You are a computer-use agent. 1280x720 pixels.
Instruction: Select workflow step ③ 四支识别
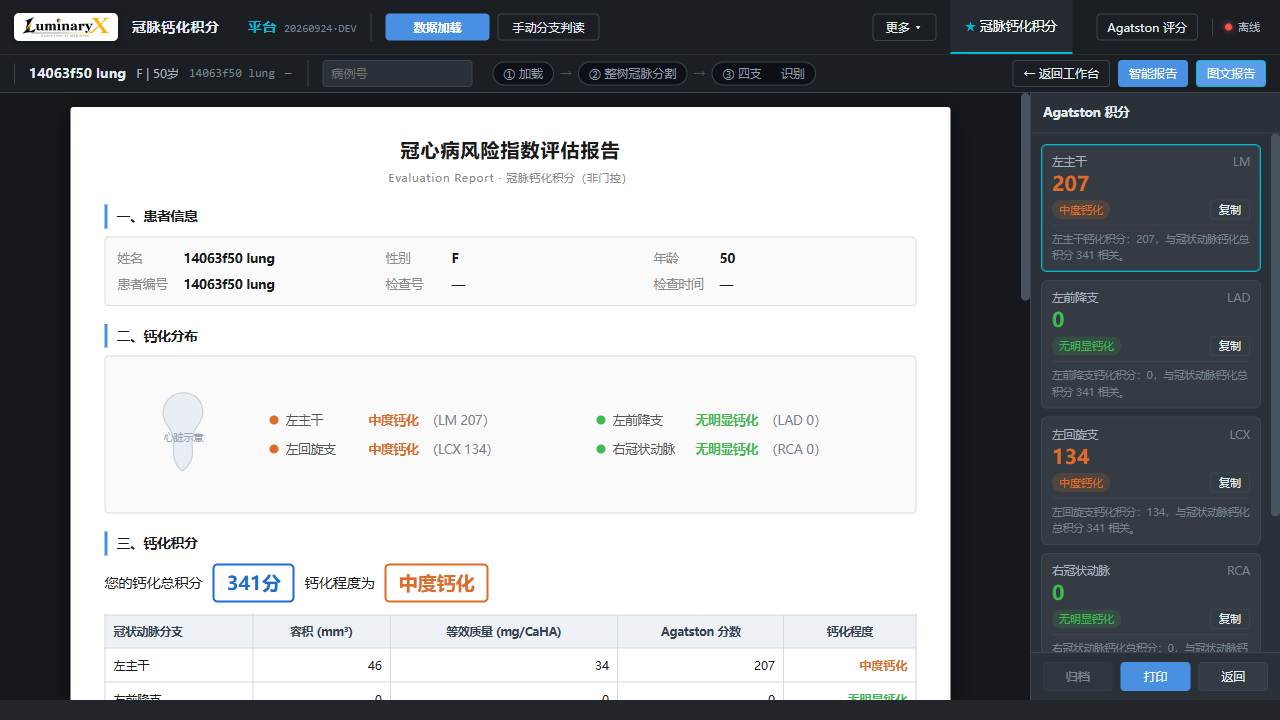pos(763,73)
